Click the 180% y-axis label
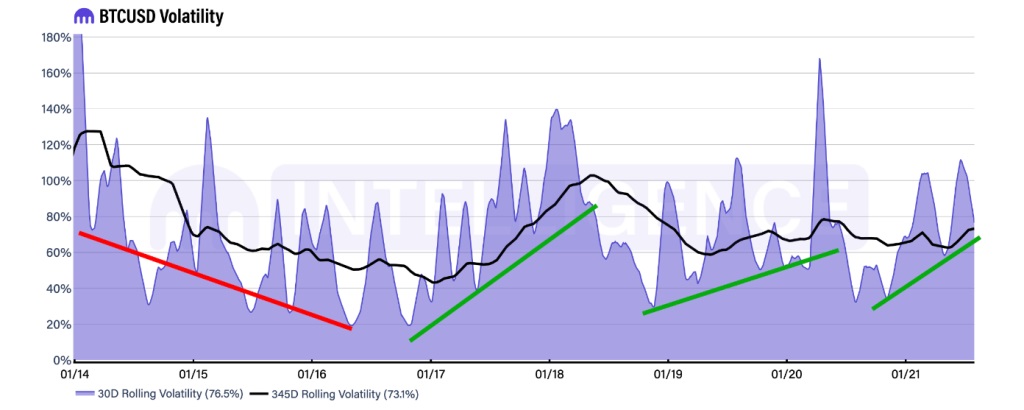1024x410 pixels. (55, 37)
